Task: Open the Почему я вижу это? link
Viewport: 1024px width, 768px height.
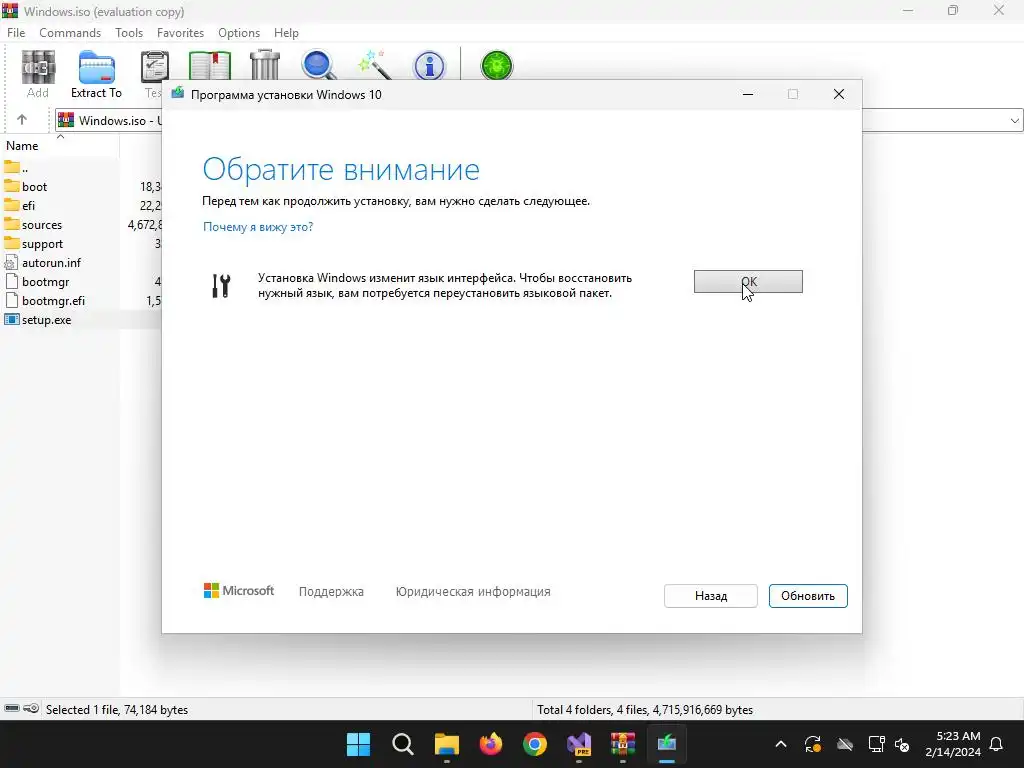Action: pos(258,227)
